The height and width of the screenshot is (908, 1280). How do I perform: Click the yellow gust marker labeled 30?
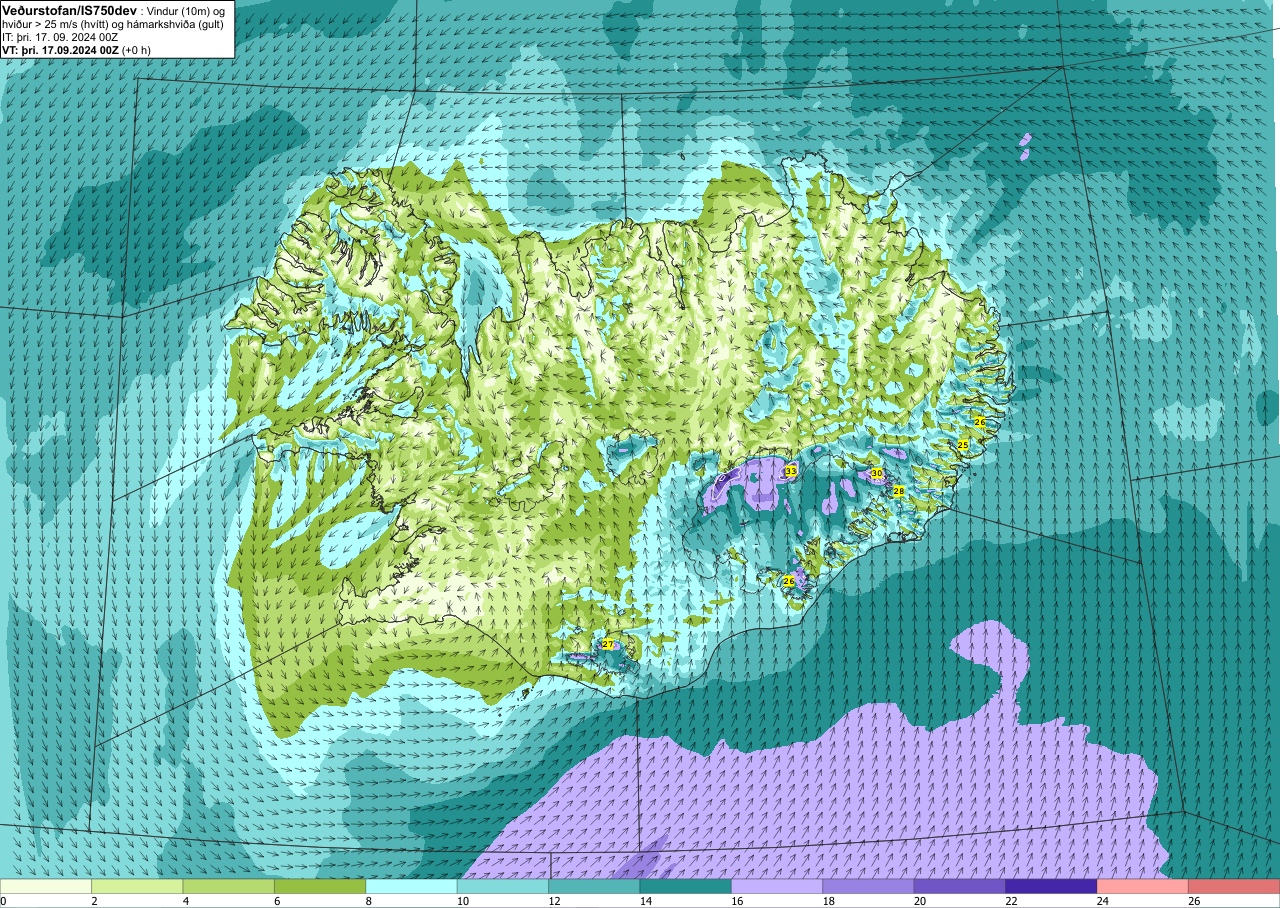[877, 473]
